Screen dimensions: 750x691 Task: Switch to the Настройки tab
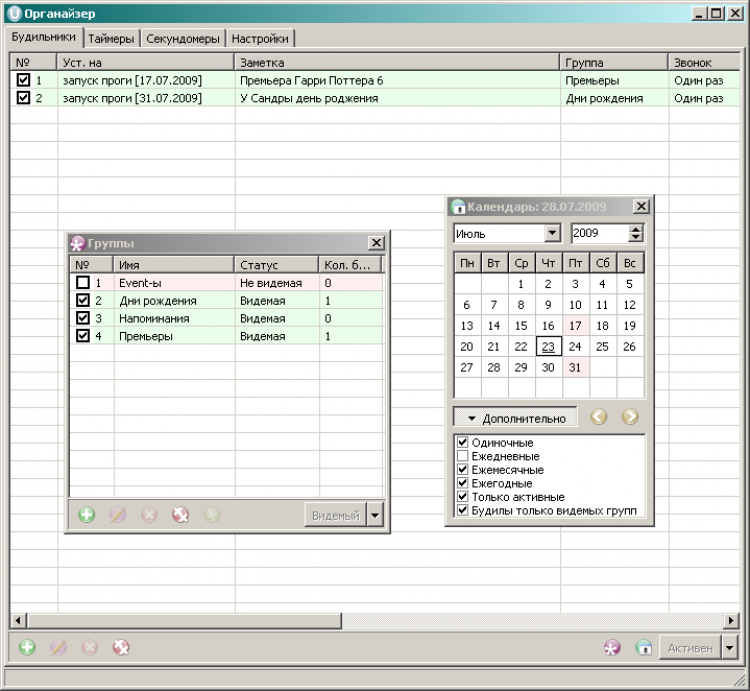pos(260,39)
